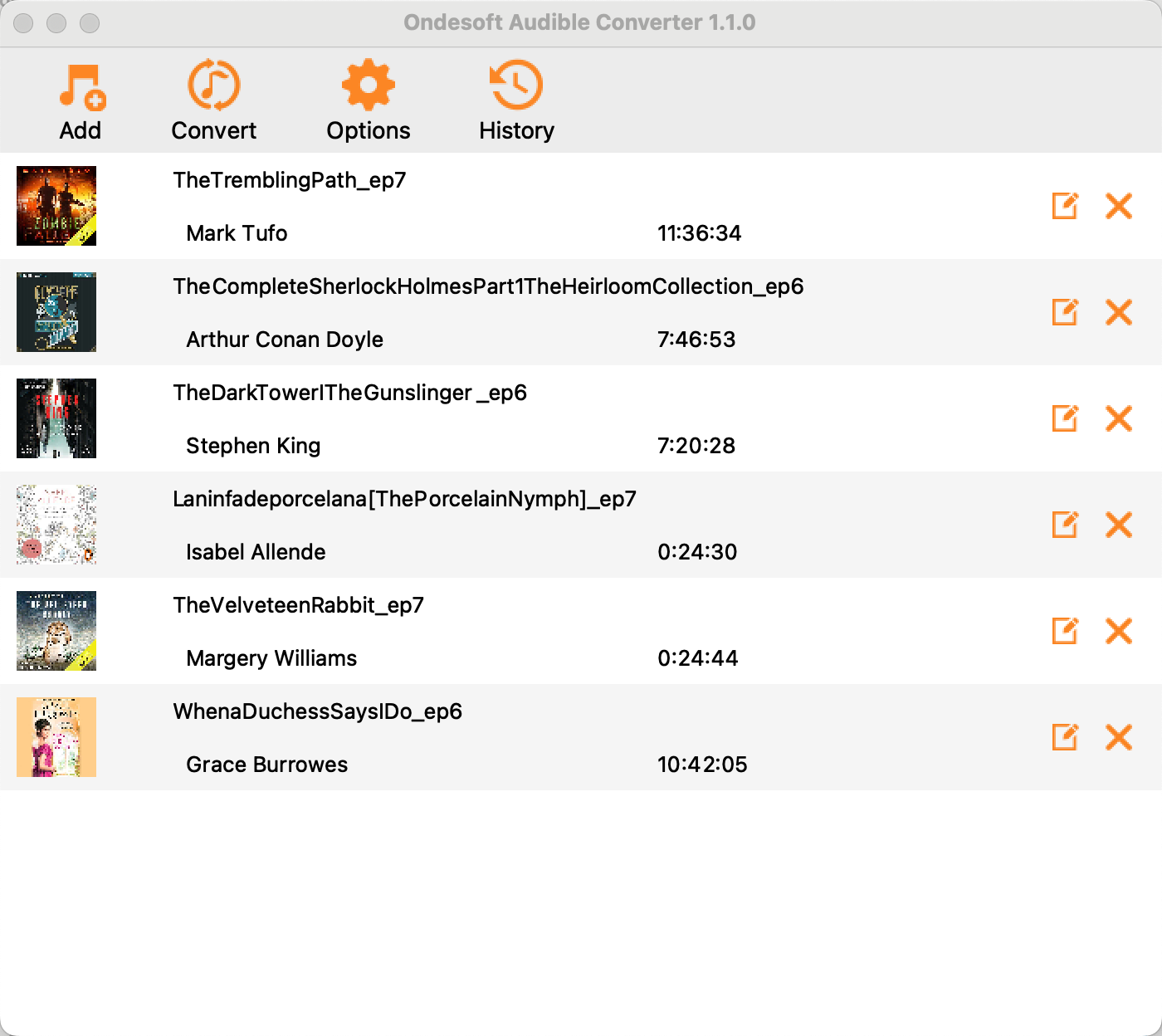Remove the Porcelain Nymph audiobook
1162x1036 pixels.
pos(1119,525)
